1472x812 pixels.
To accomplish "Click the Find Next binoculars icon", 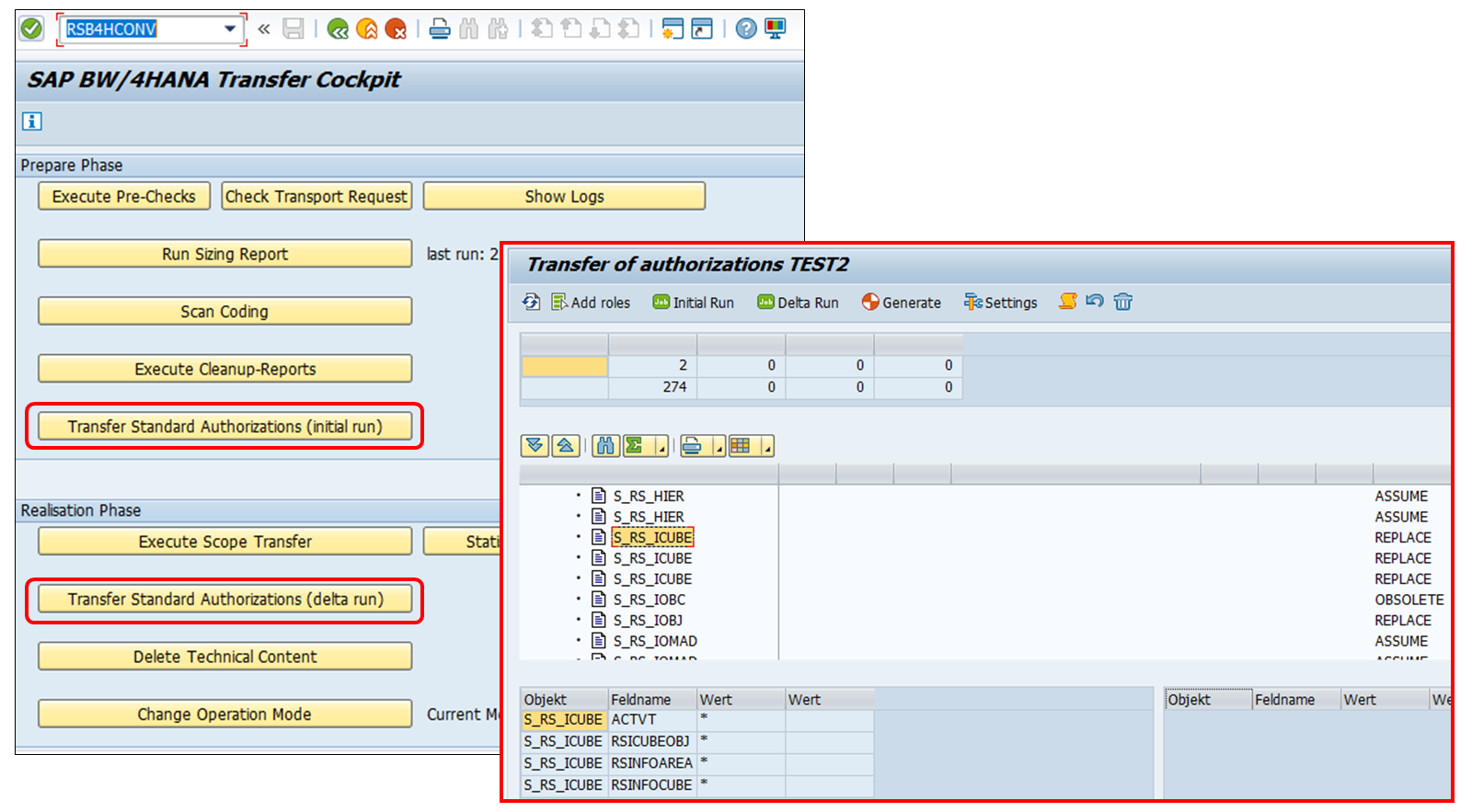I will coord(498,29).
